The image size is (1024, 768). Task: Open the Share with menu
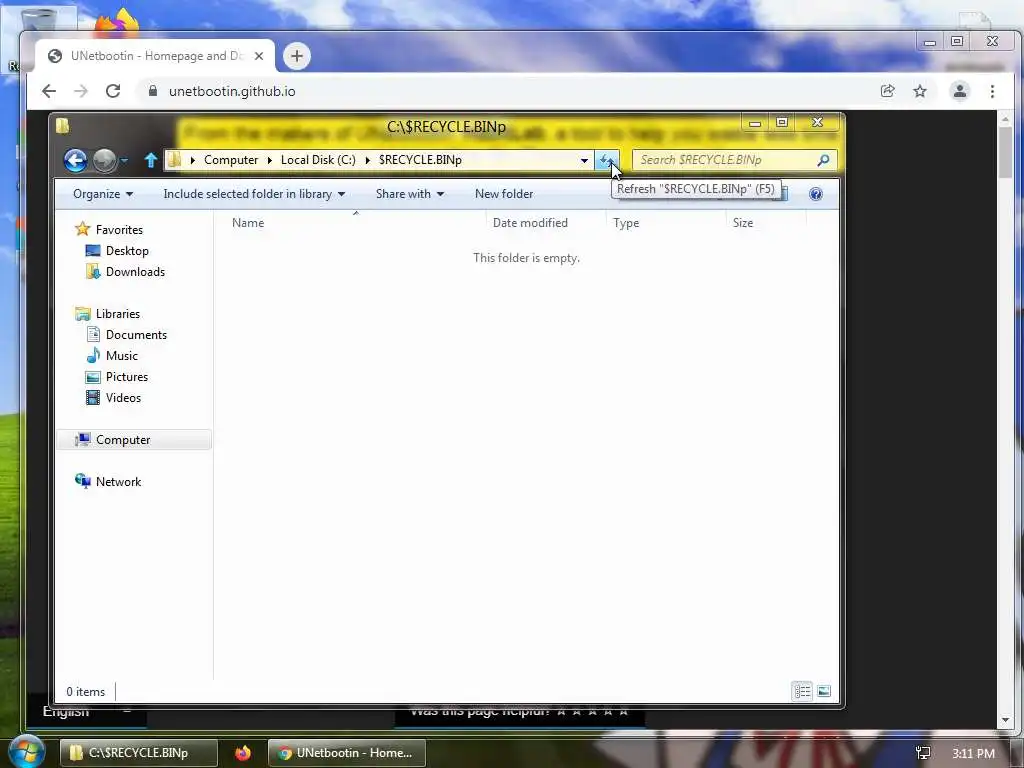click(x=409, y=194)
